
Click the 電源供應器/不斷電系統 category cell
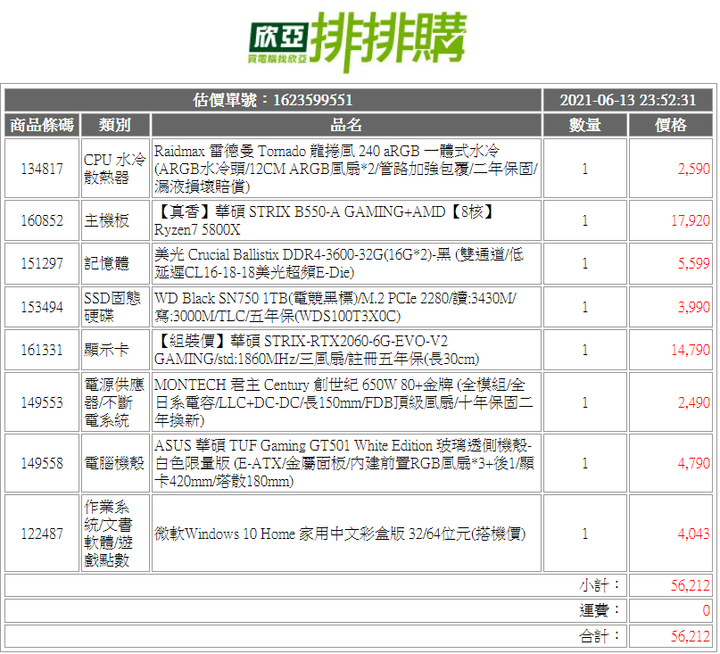tap(115, 402)
